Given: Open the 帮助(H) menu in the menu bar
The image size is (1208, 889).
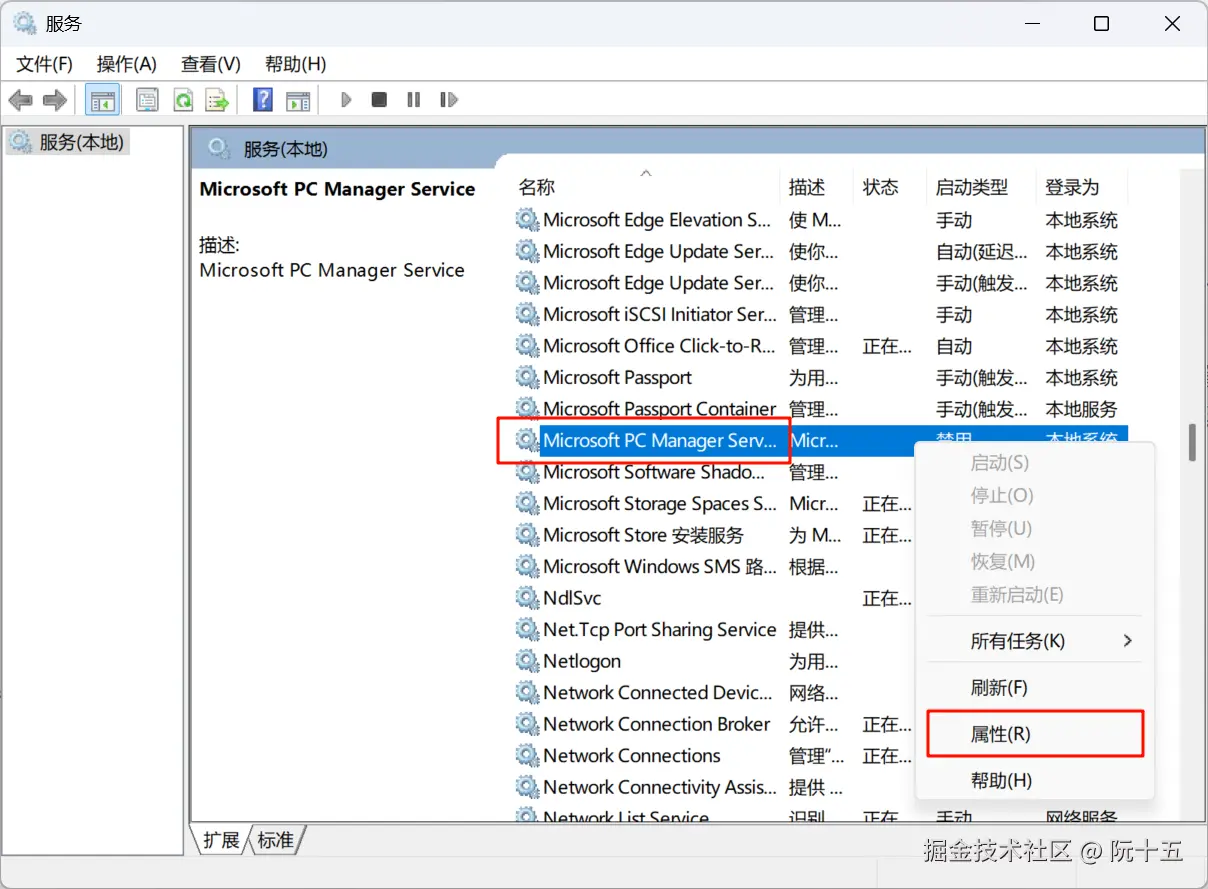Looking at the screenshot, I should click(x=295, y=64).
